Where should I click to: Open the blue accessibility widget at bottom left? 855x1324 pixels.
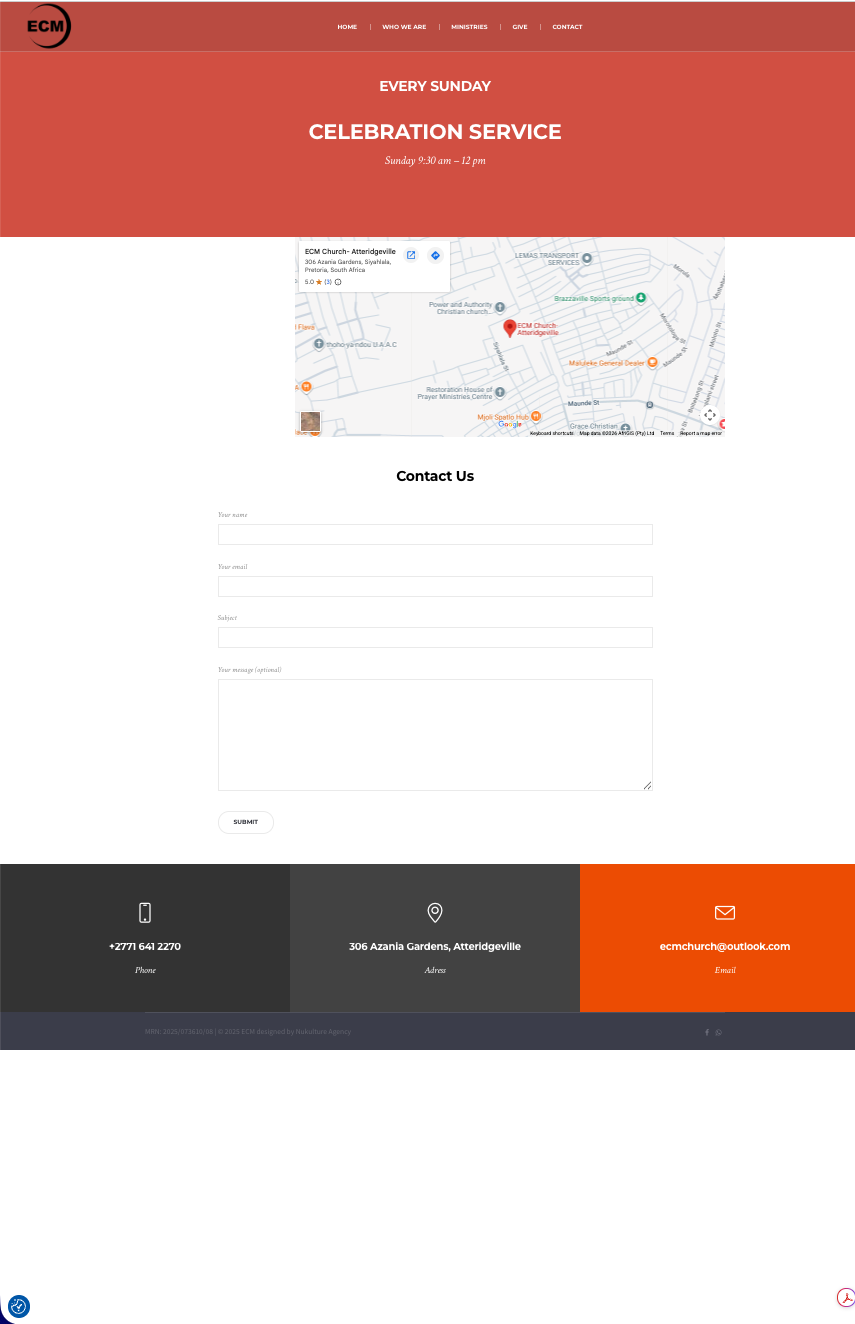click(18, 1306)
